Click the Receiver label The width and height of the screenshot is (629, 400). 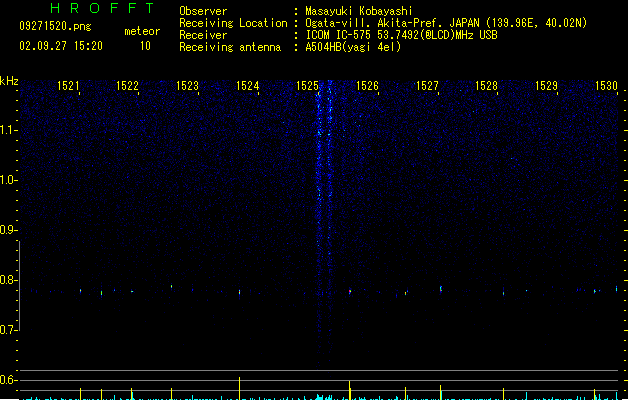click(203, 35)
